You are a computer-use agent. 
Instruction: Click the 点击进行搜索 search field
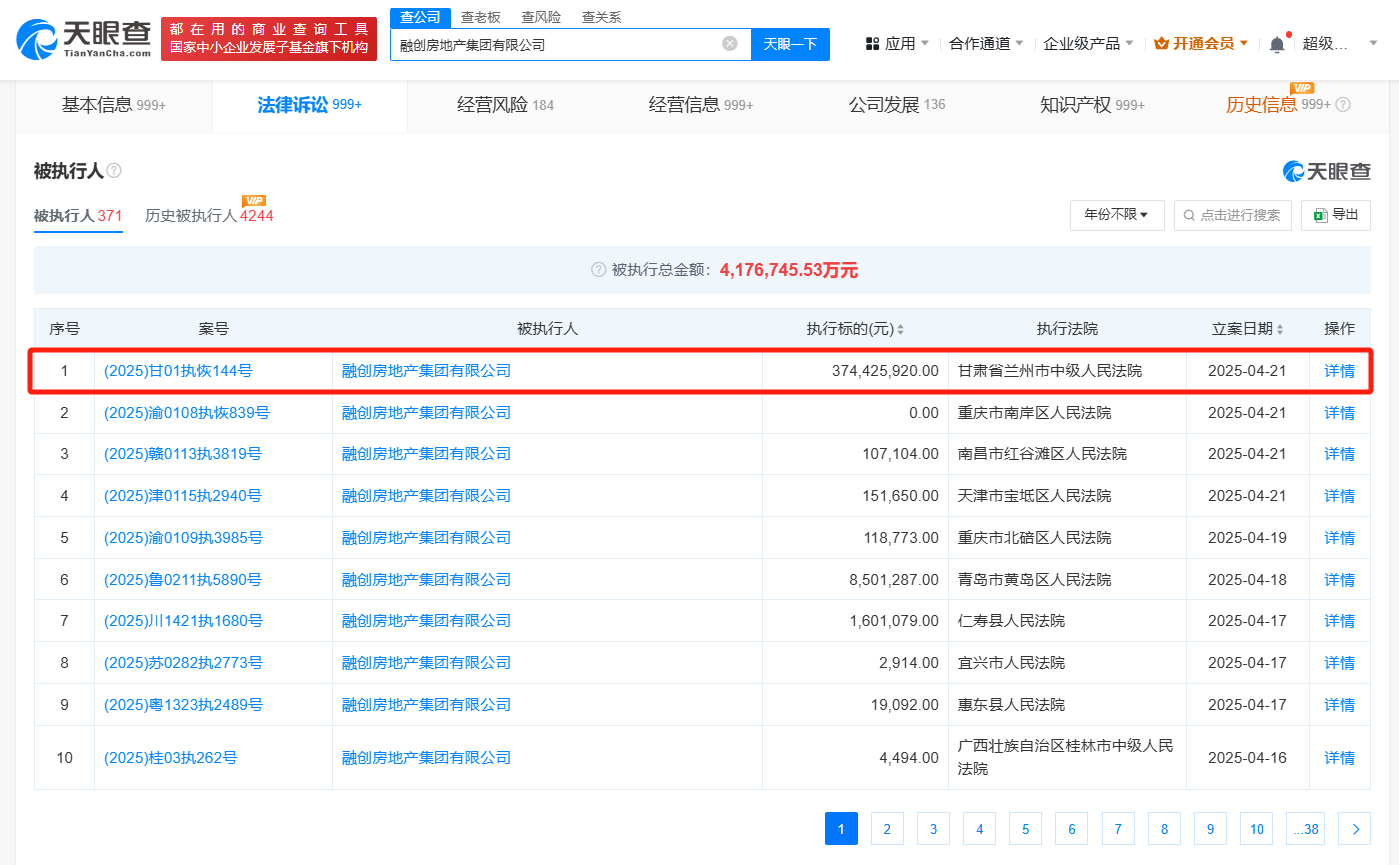(1233, 215)
